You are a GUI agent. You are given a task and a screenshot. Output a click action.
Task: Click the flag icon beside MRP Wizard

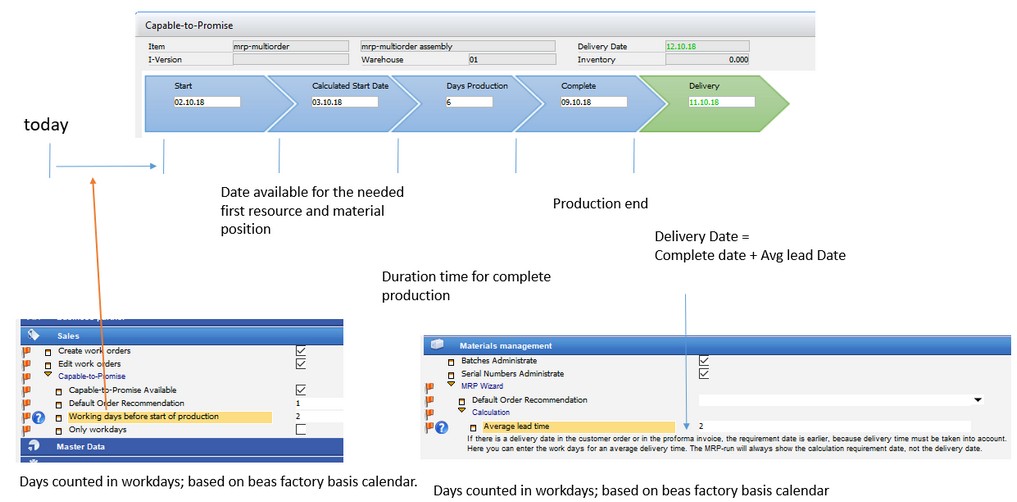(430, 386)
